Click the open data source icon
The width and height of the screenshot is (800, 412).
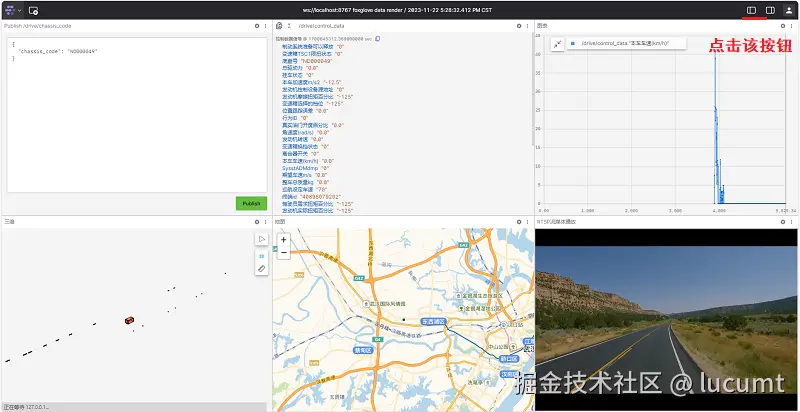33,10
